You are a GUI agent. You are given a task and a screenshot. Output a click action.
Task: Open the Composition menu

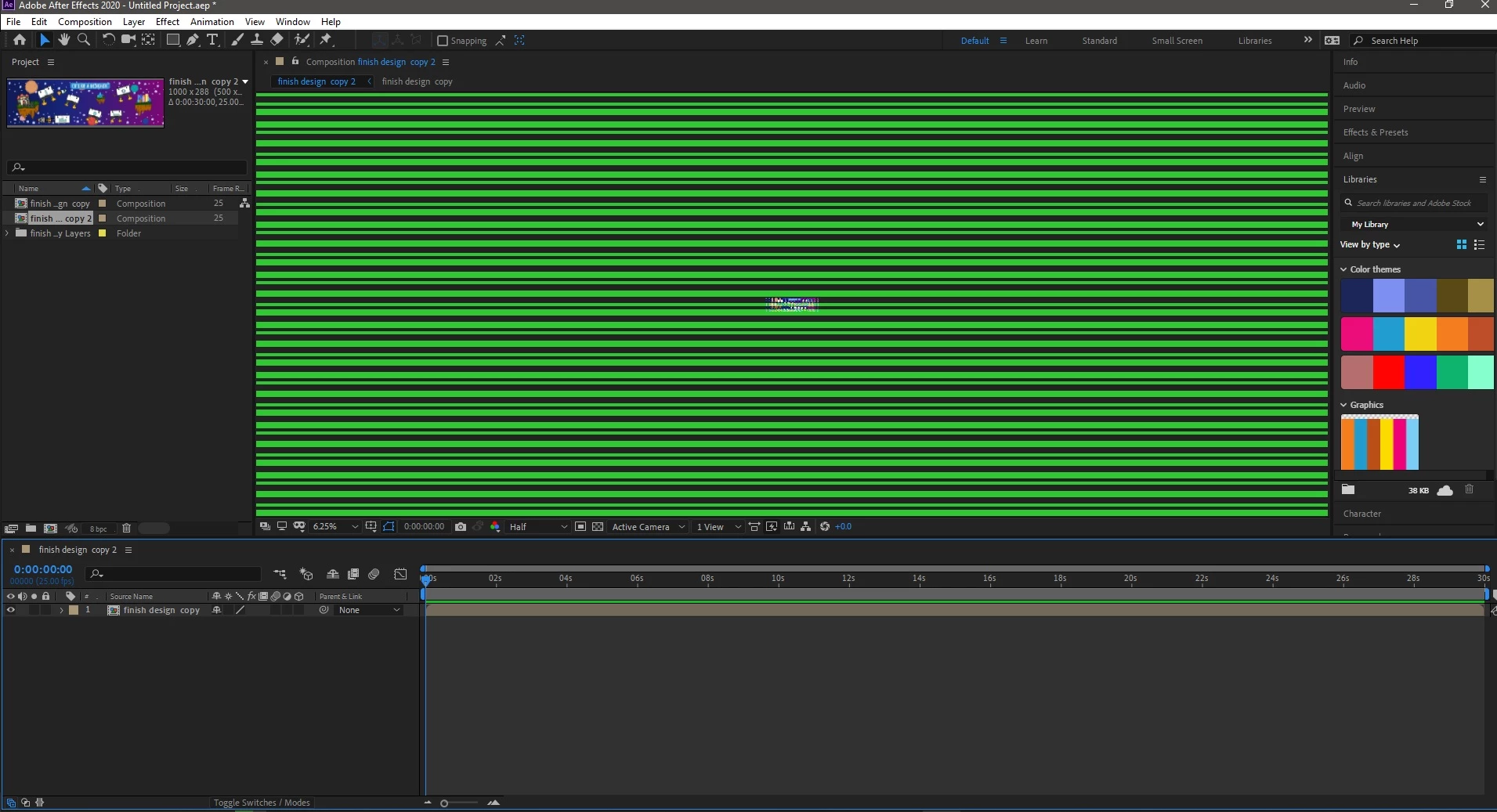[x=85, y=22]
